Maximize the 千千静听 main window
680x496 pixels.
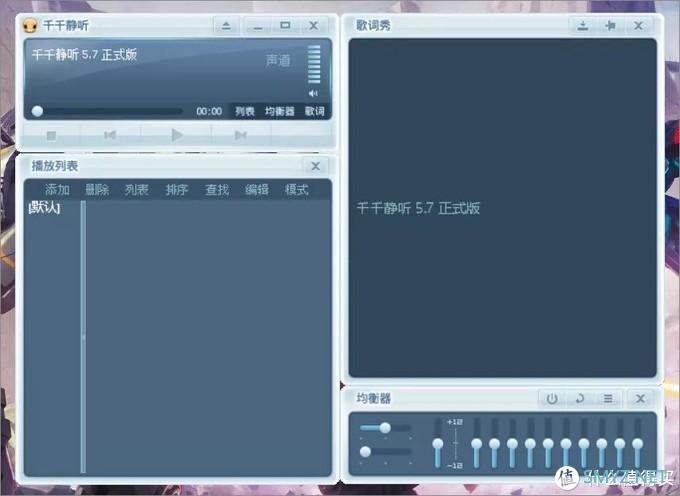pos(285,26)
